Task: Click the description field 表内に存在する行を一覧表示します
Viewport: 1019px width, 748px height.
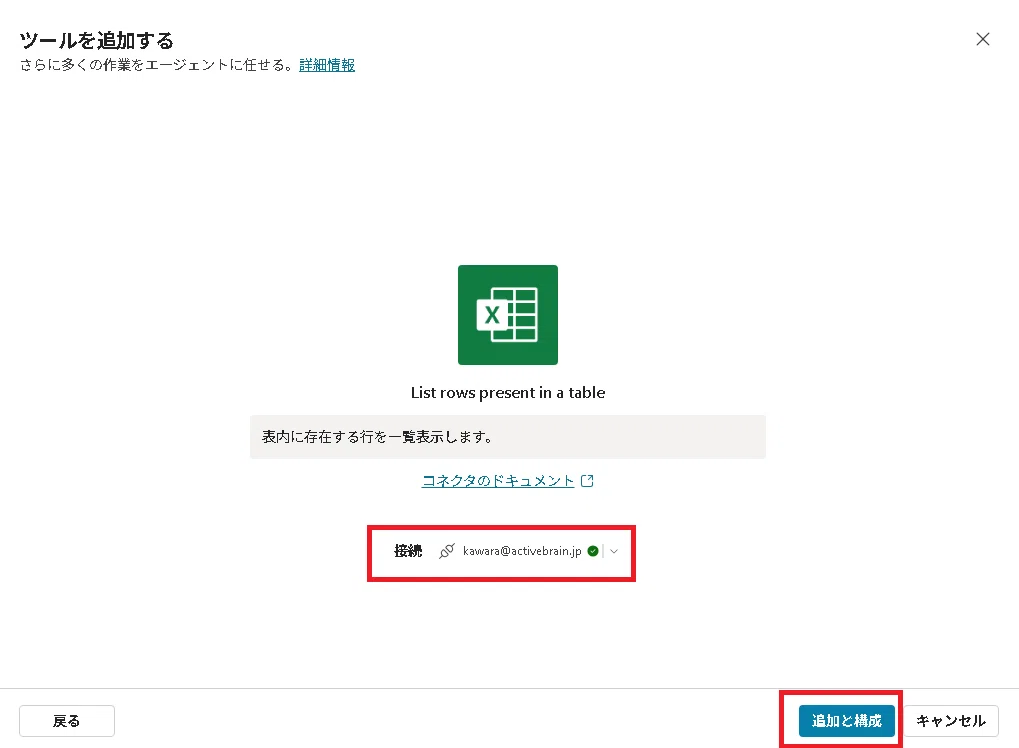Action: (508, 437)
